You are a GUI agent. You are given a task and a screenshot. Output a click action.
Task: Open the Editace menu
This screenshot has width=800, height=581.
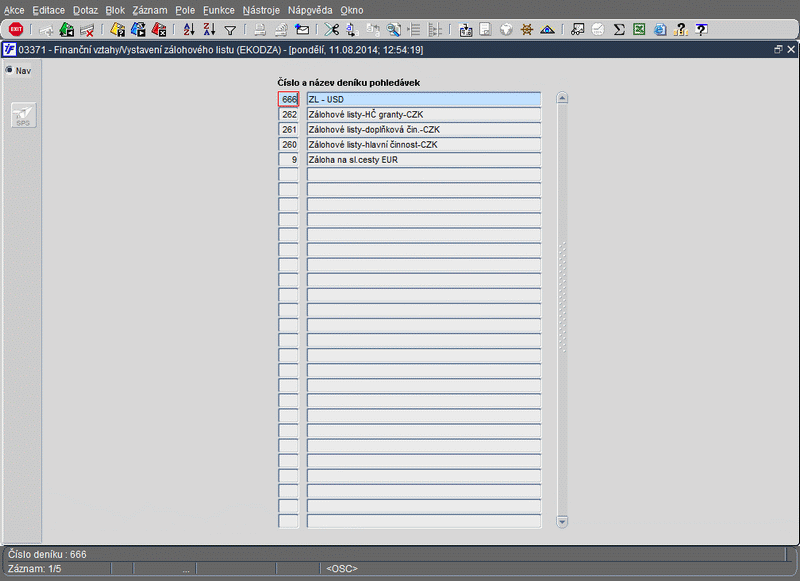(48, 10)
